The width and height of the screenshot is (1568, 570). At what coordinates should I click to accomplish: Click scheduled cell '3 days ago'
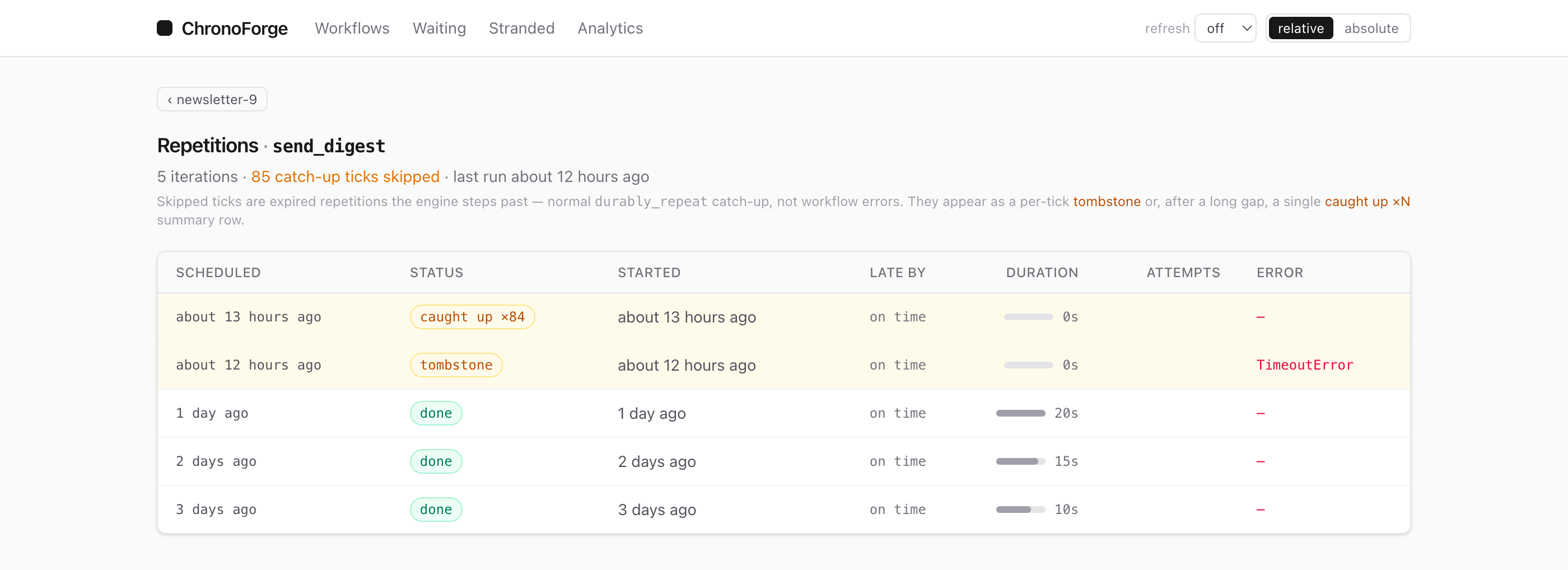216,509
